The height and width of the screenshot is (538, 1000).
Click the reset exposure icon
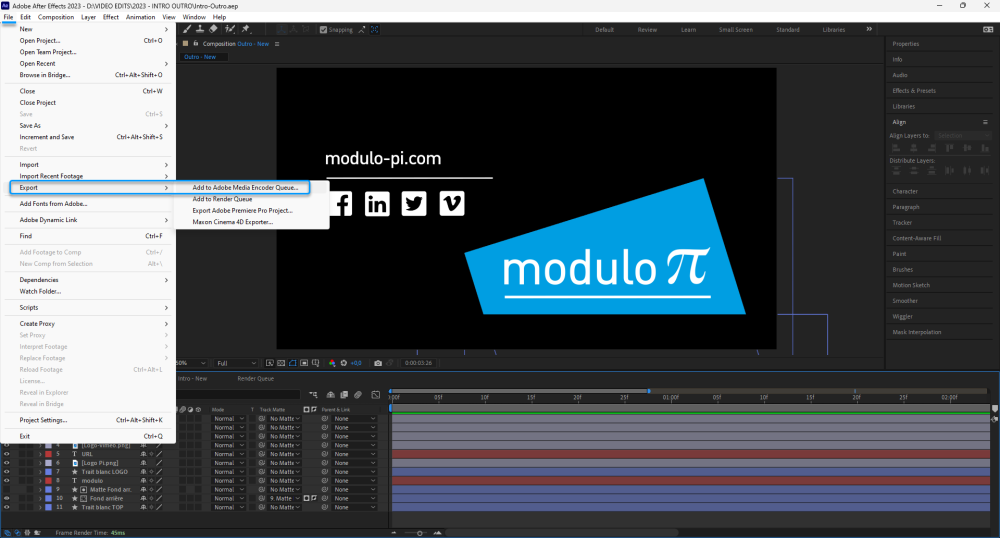tap(344, 363)
